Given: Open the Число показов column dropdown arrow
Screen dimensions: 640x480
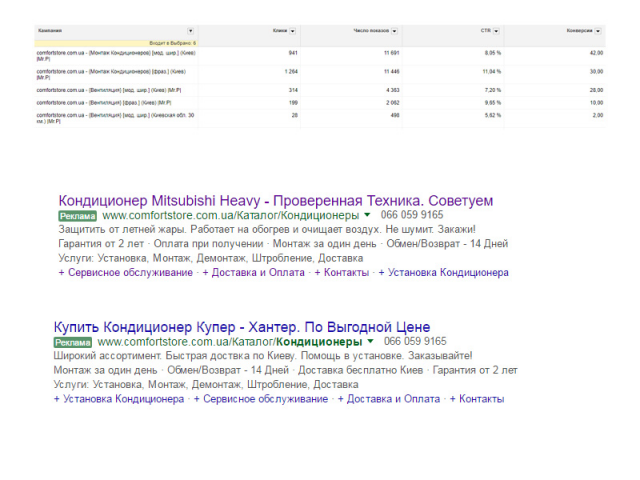Looking at the screenshot, I should [x=394, y=31].
